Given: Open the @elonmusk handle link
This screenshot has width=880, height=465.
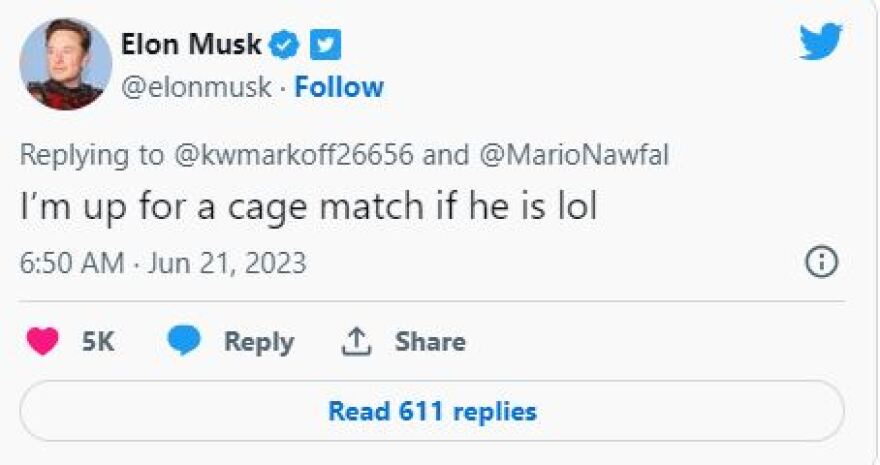Looking at the screenshot, I should click(196, 87).
